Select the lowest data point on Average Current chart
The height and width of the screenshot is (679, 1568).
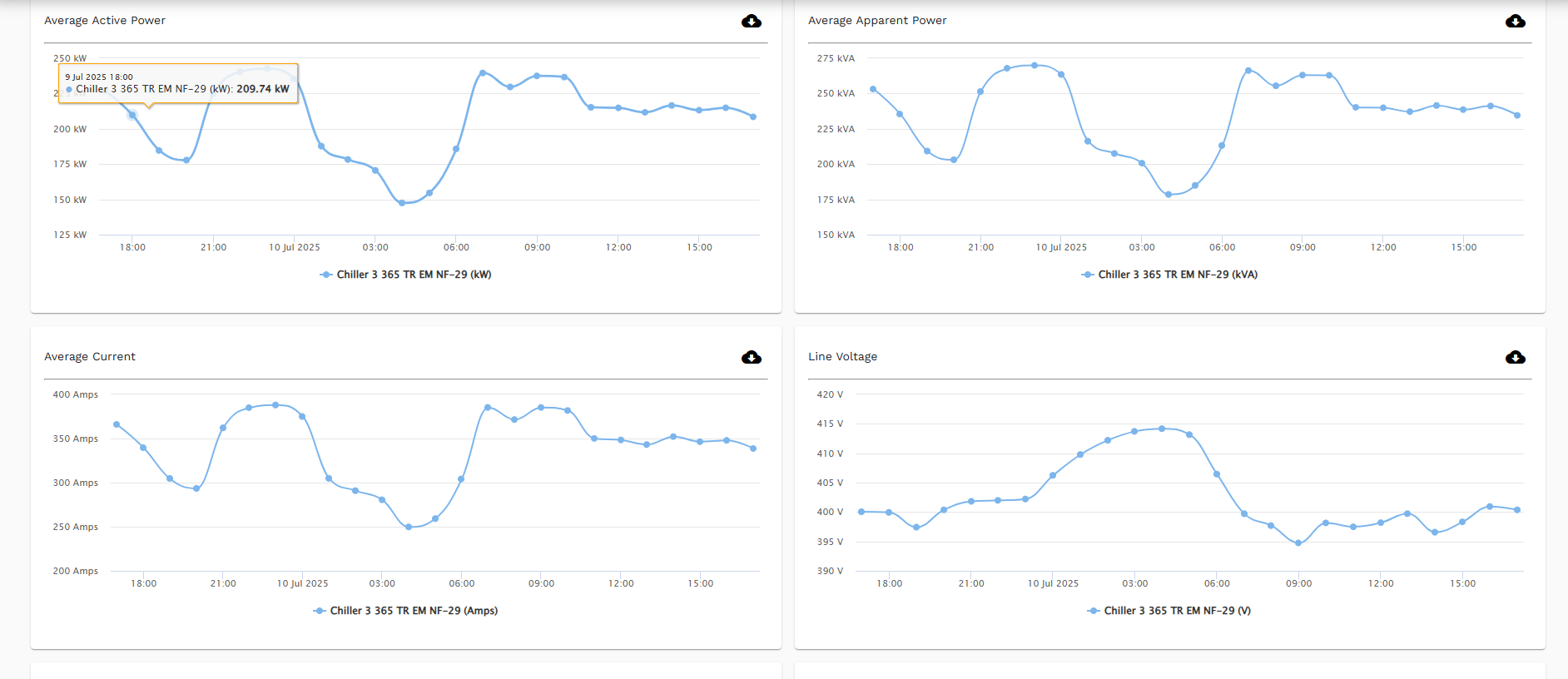[408, 527]
